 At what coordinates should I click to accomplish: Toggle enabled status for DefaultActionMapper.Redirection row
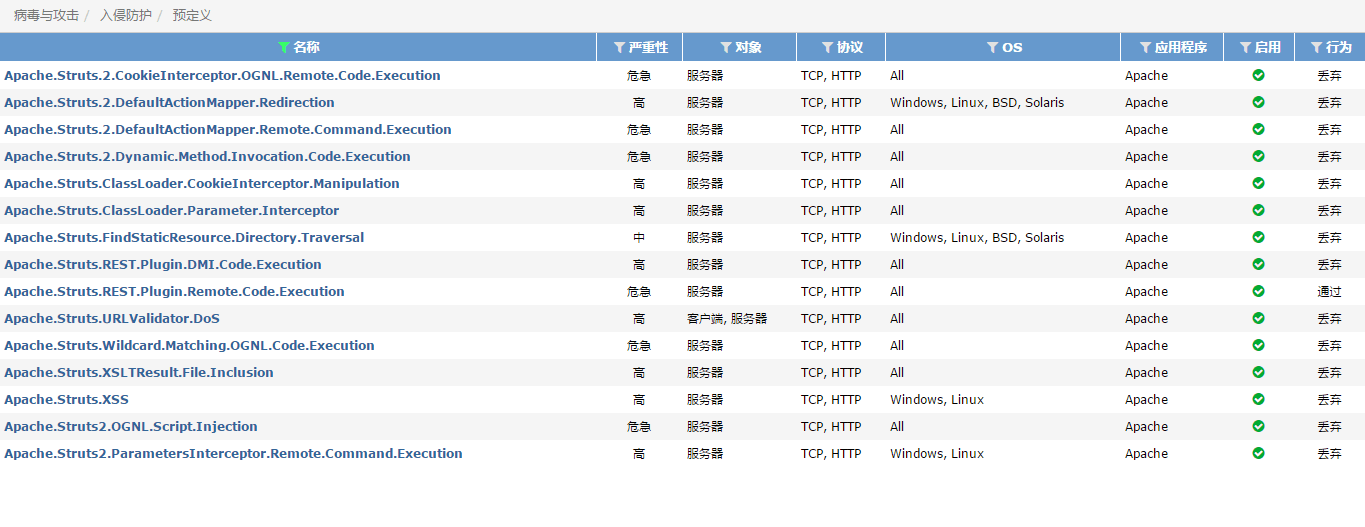point(1259,102)
